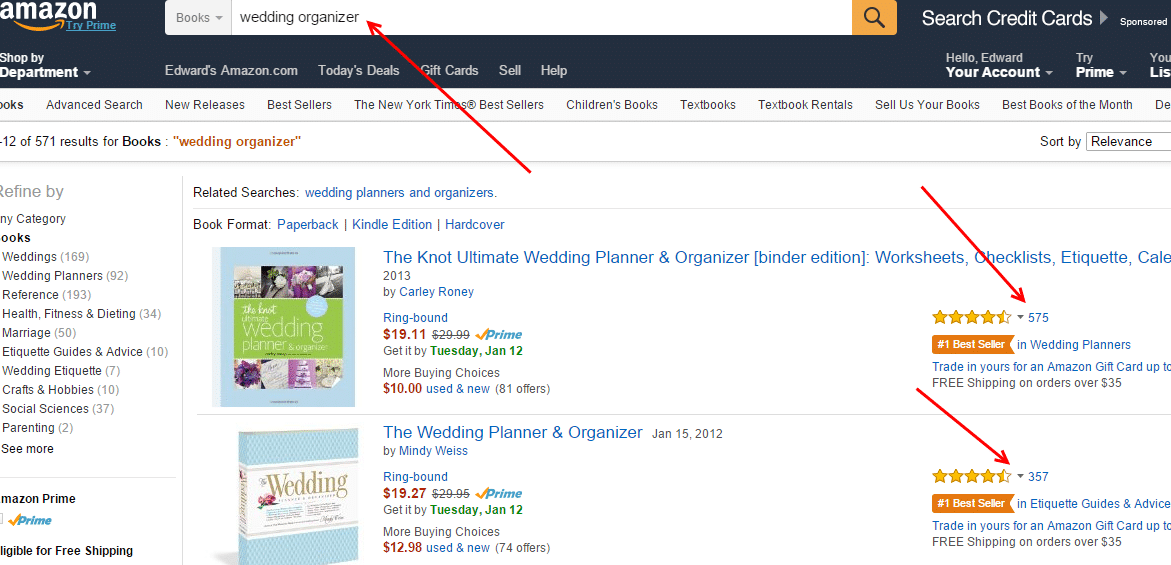Image resolution: width=1171 pixels, height=565 pixels.
Task: Click star rating for The Knot planner
Action: click(x=972, y=317)
